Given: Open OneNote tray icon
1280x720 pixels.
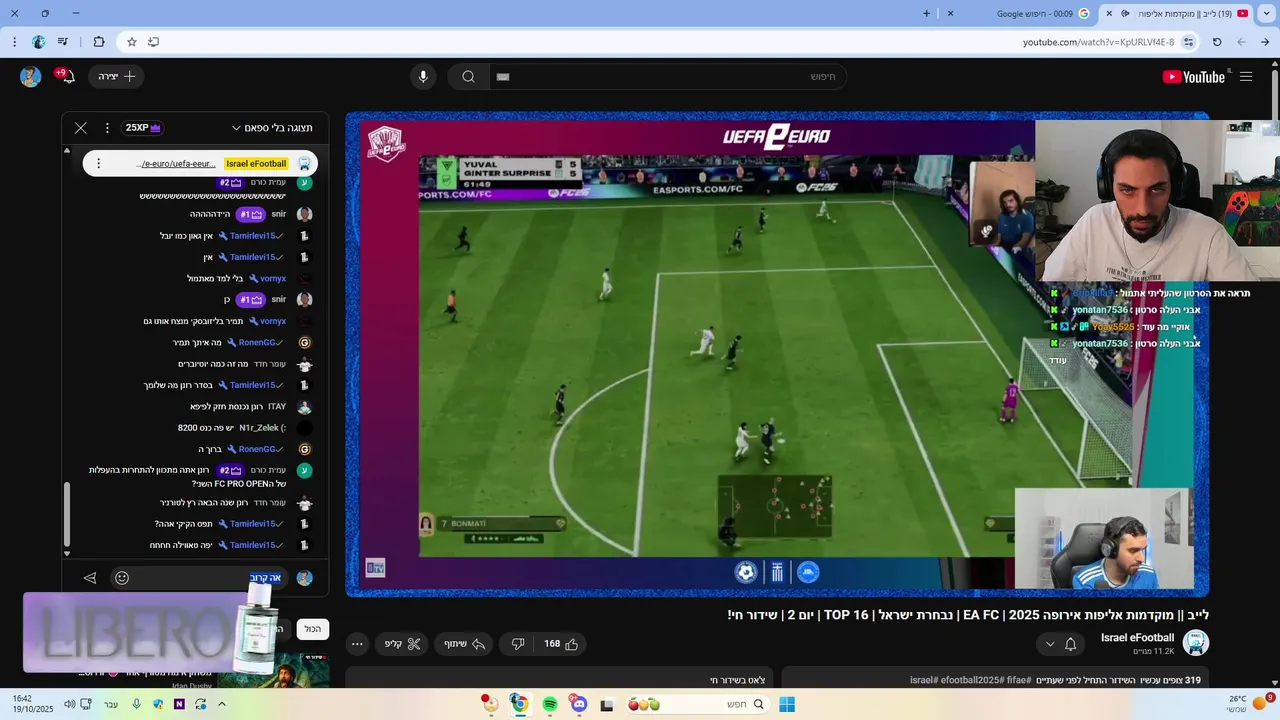Looking at the screenshot, I should pos(179,704).
